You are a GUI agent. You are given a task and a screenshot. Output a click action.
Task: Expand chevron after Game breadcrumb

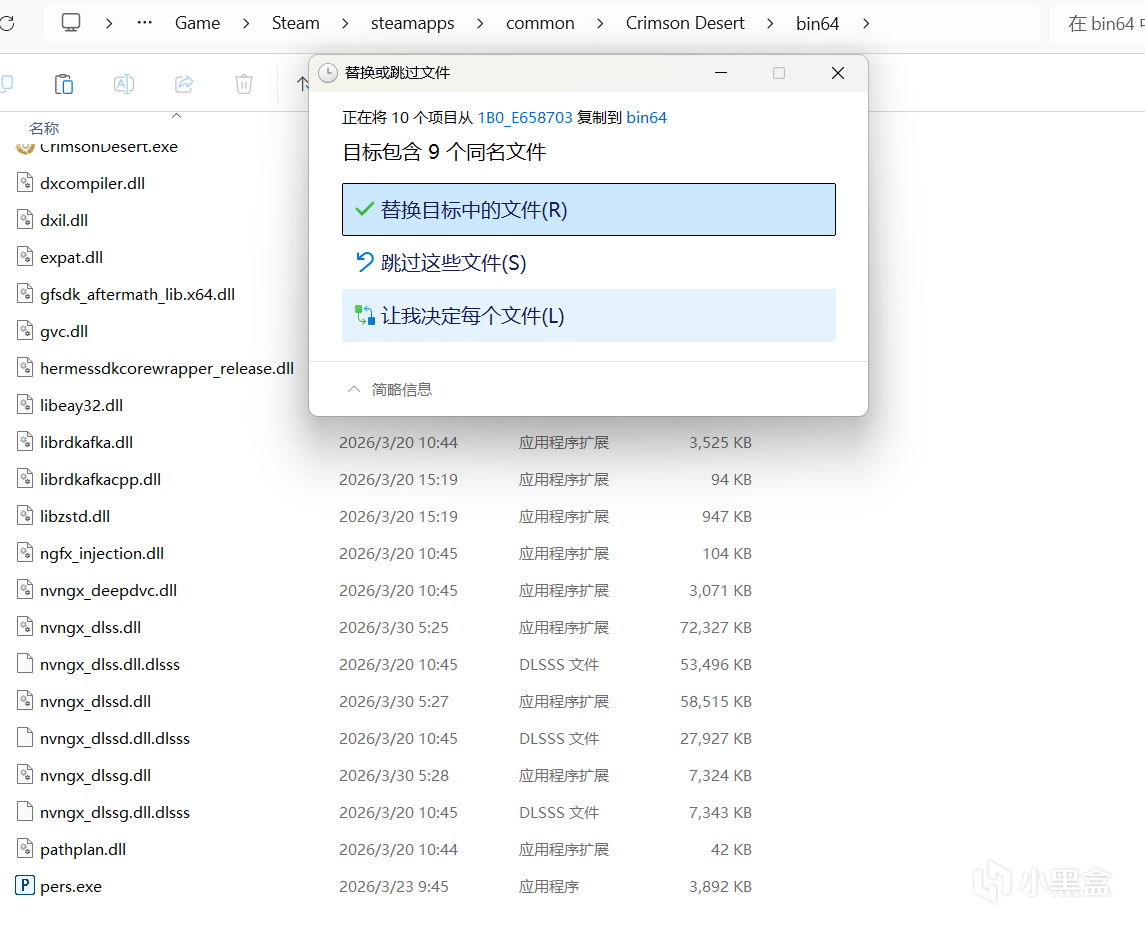246,23
